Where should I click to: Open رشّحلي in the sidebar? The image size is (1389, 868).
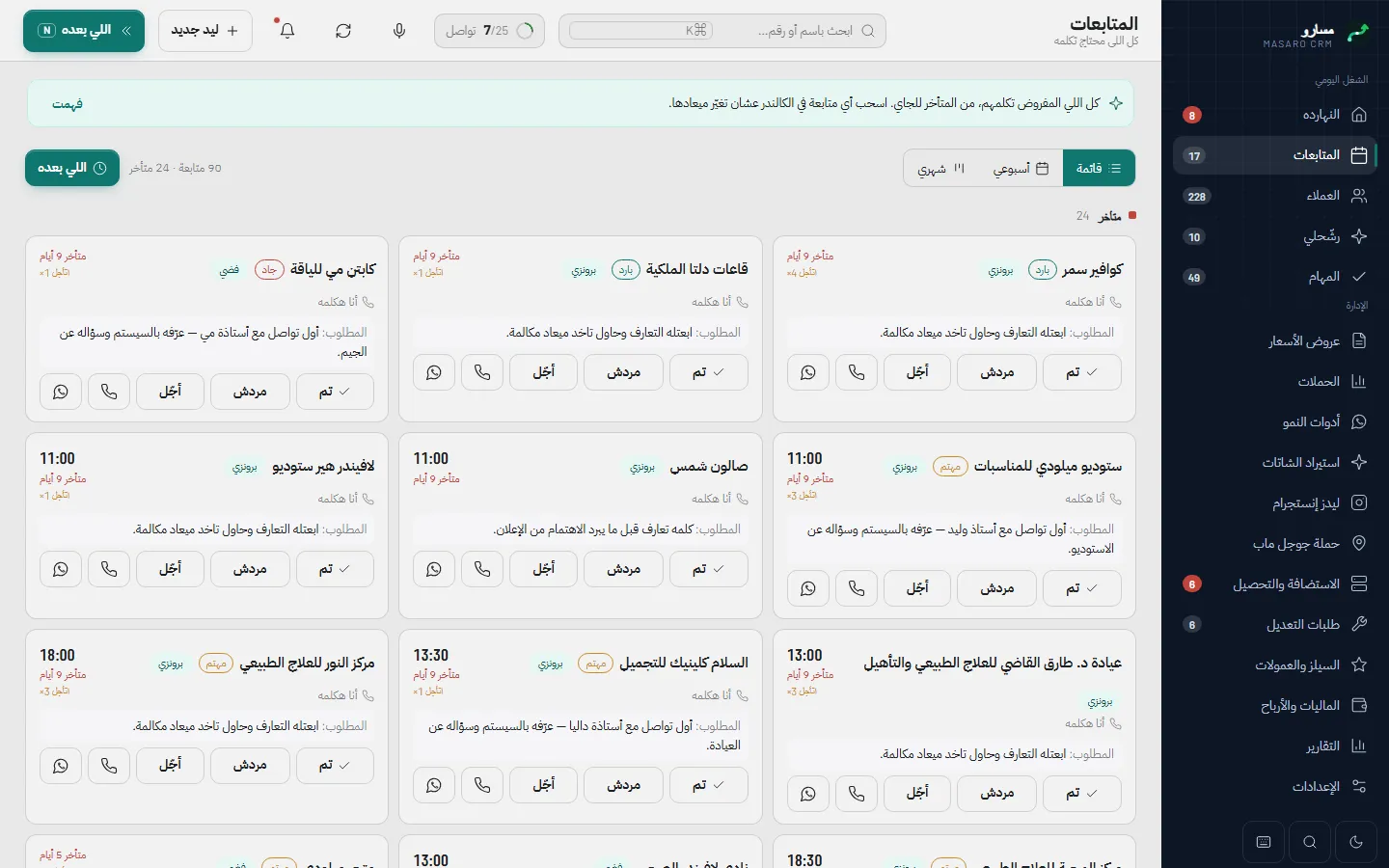1275,236
